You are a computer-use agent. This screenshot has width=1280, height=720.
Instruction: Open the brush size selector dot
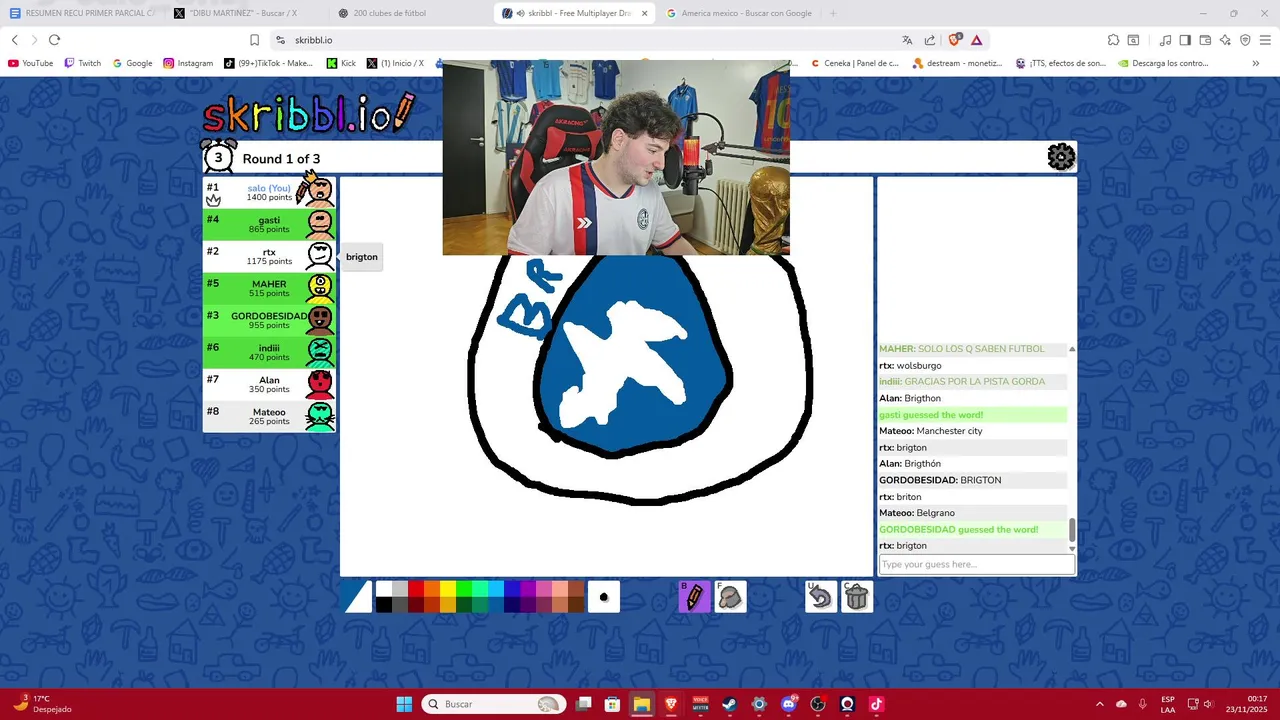coord(604,597)
